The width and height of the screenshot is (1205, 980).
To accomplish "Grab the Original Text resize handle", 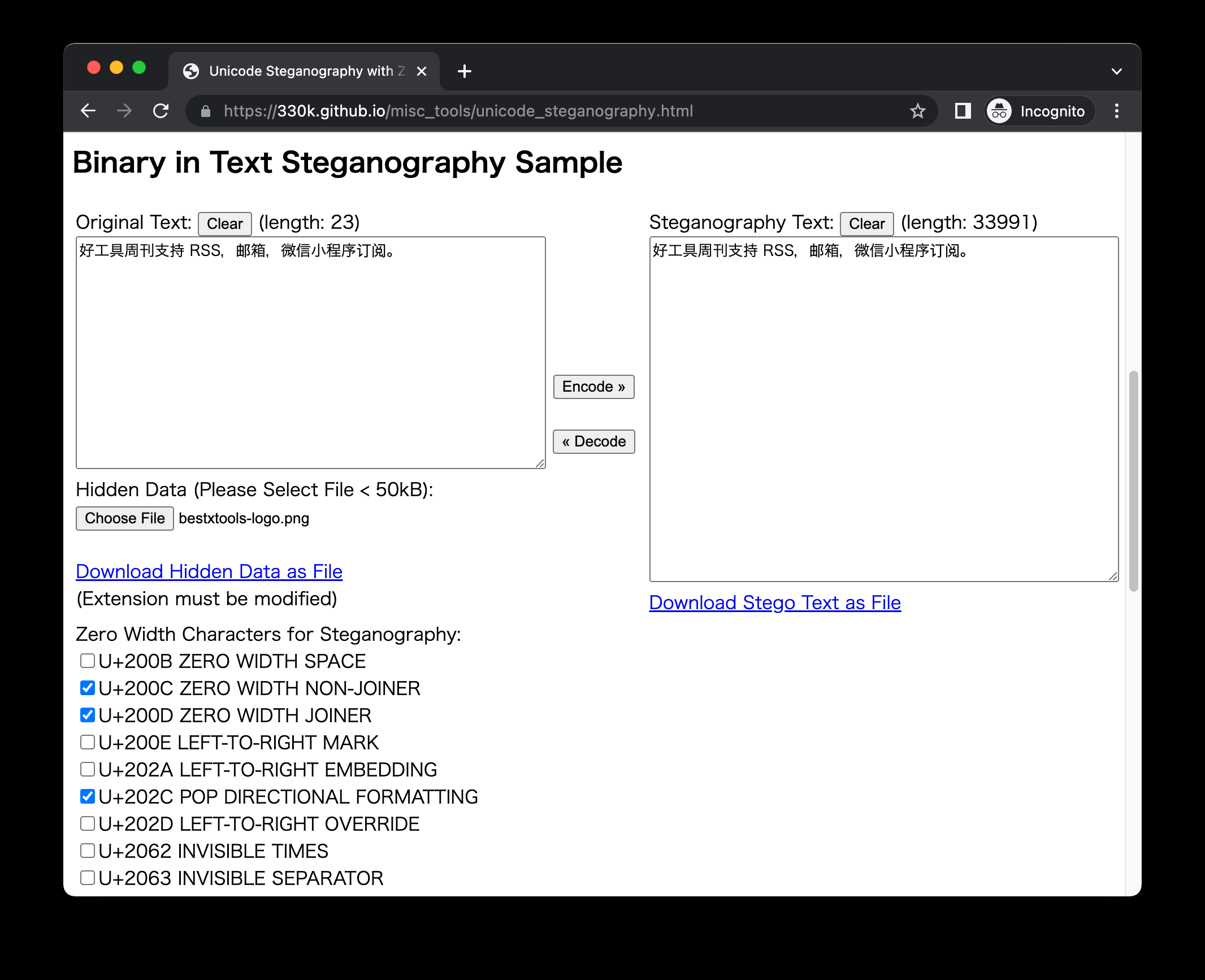I will coord(540,463).
